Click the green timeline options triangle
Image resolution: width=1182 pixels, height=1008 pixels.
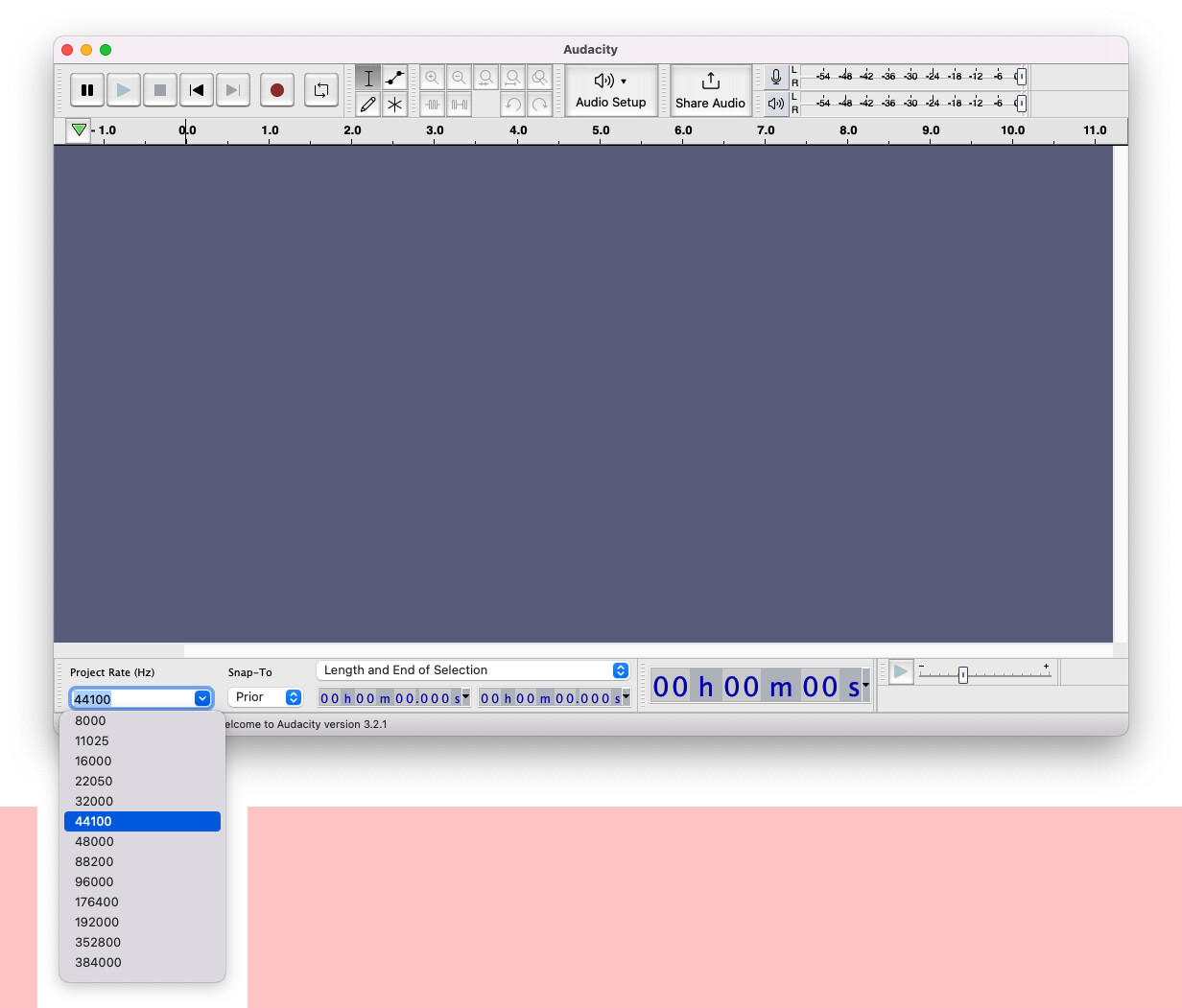79,130
